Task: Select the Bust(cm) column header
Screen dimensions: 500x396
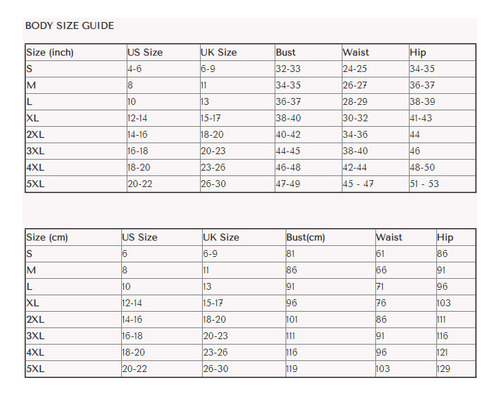Action: pyautogui.click(x=306, y=237)
